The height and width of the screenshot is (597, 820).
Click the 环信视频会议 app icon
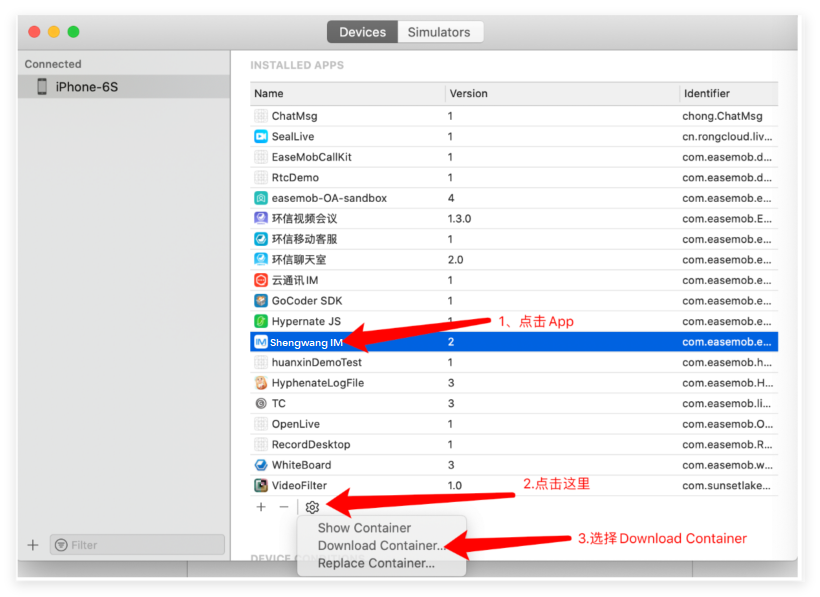pos(260,219)
